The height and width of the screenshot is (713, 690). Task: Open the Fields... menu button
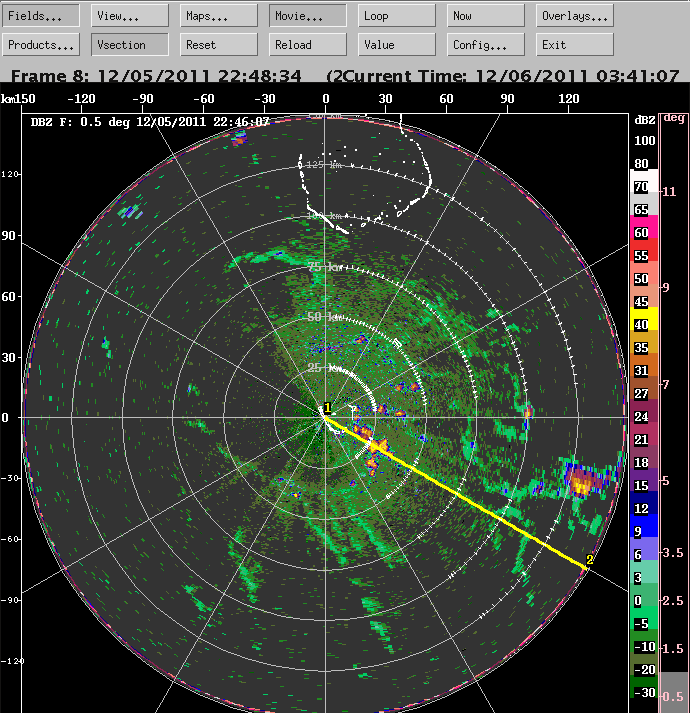pyautogui.click(x=41, y=16)
